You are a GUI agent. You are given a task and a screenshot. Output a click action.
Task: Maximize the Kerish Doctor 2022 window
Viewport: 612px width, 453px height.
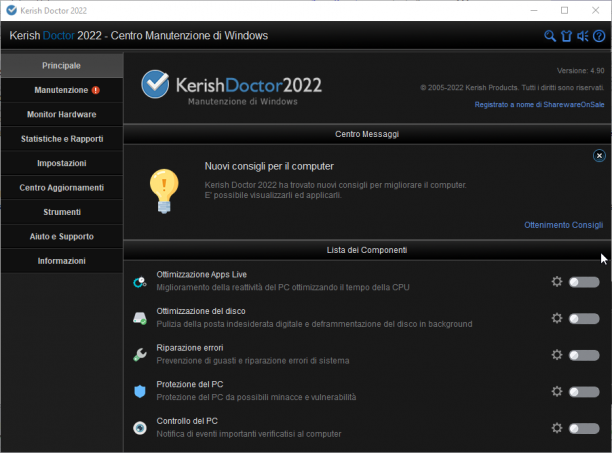[x=564, y=11]
